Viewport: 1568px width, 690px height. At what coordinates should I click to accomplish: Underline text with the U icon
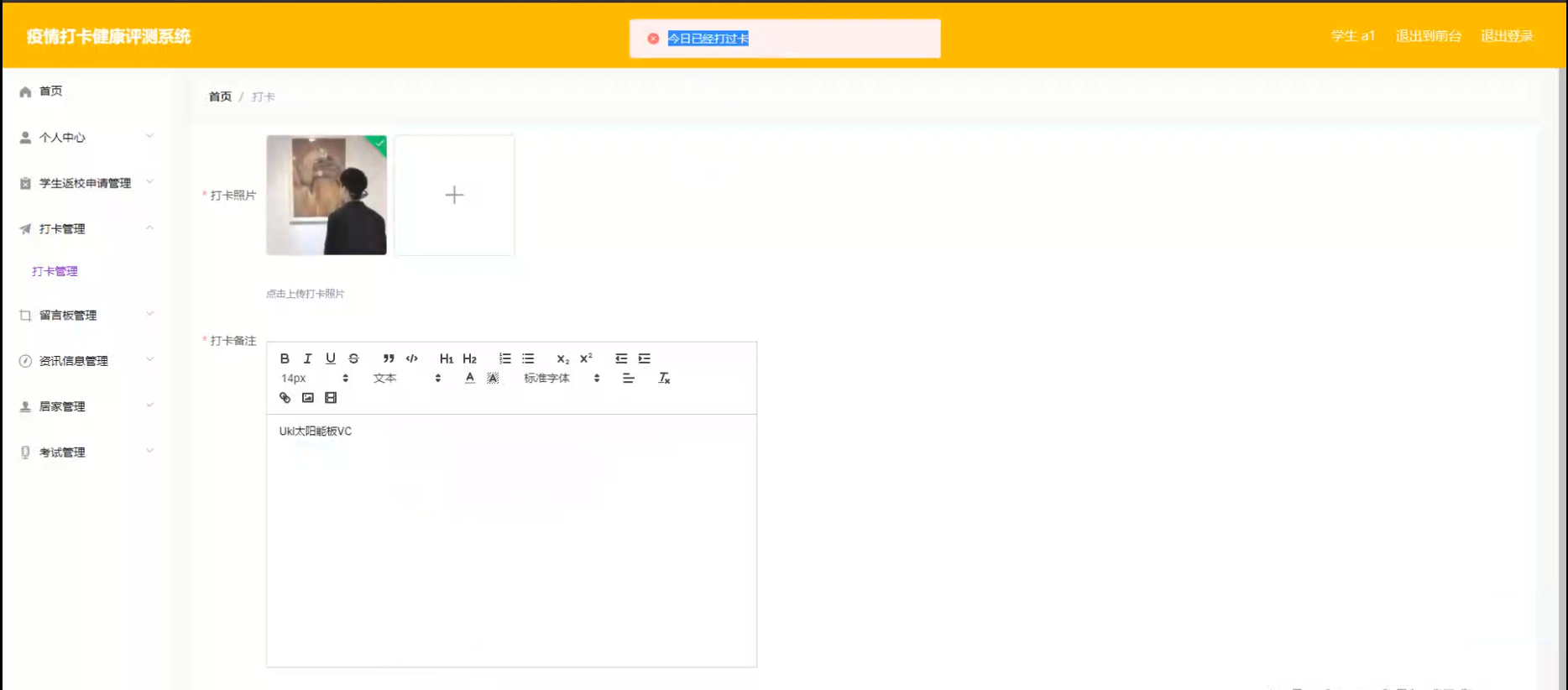pos(331,358)
